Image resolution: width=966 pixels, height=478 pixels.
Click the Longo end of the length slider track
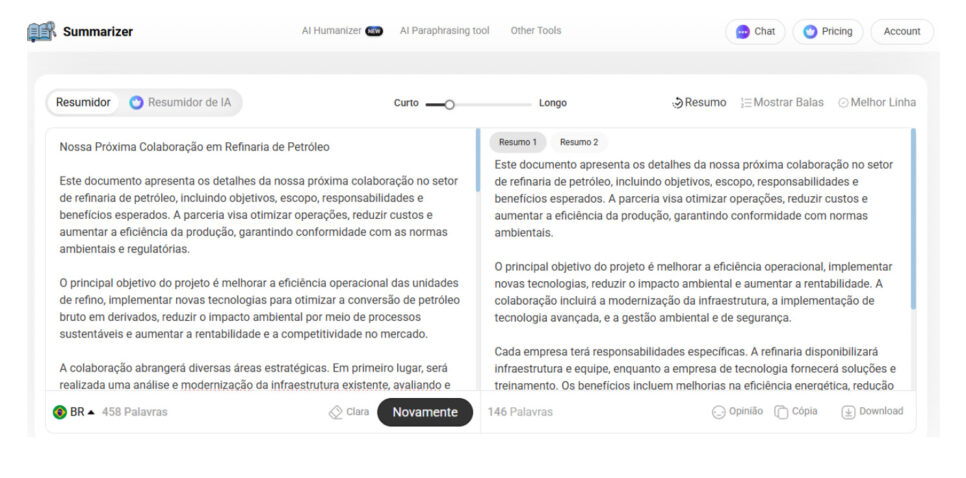pos(529,105)
